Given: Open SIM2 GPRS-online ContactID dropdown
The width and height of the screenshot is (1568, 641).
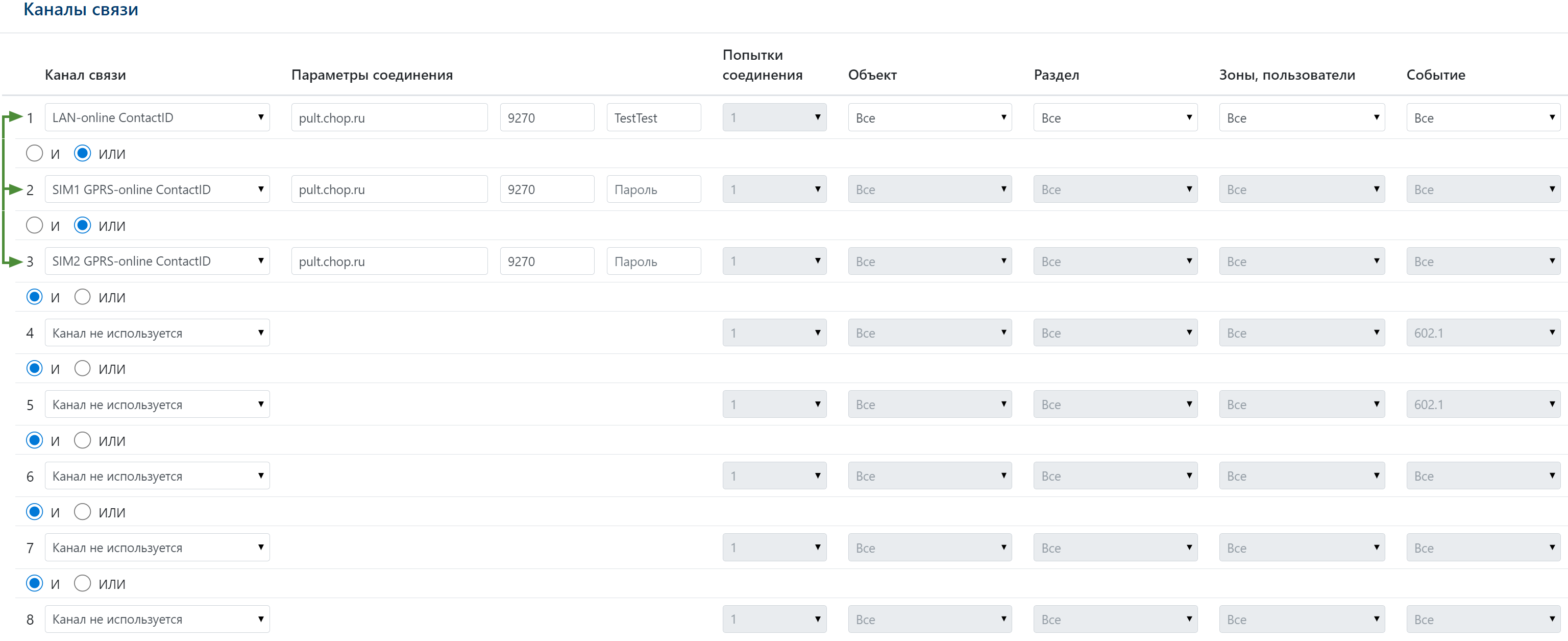Looking at the screenshot, I should point(157,261).
